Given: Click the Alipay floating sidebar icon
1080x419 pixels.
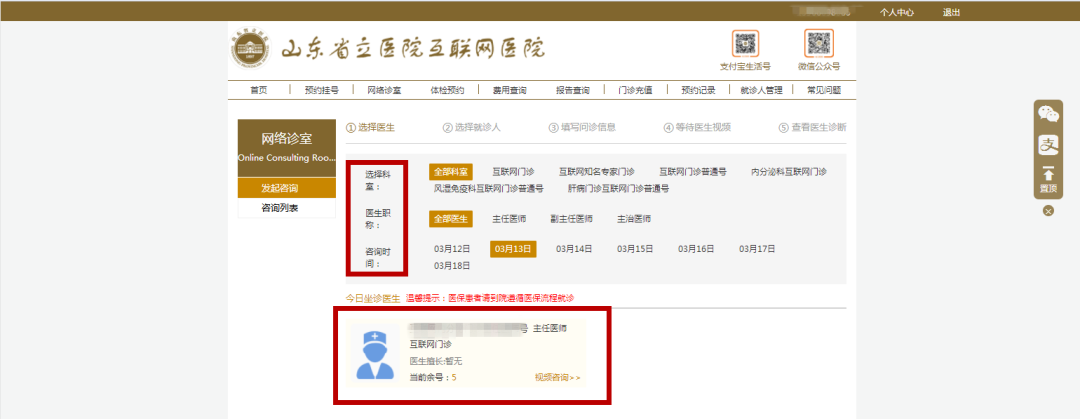Looking at the screenshot, I should (x=1048, y=144).
